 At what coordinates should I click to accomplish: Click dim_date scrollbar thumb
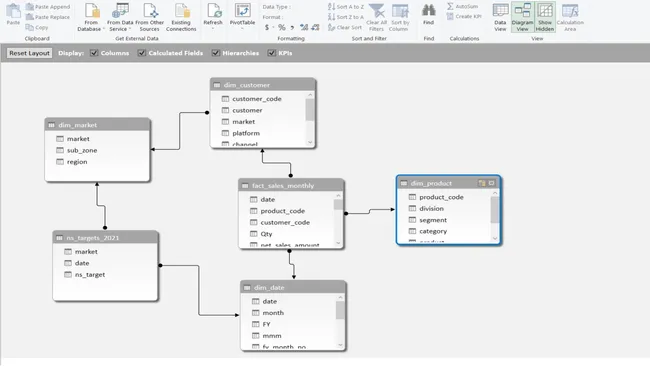[x=340, y=310]
